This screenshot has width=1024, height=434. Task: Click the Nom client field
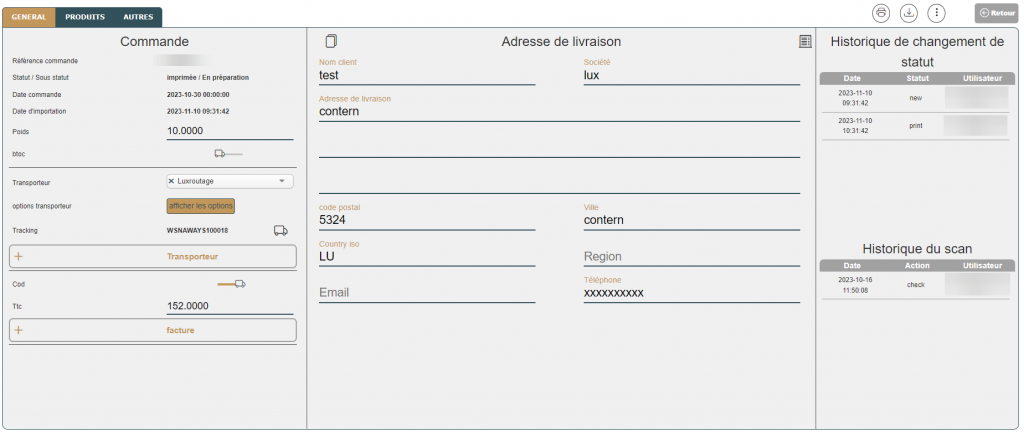click(427, 75)
